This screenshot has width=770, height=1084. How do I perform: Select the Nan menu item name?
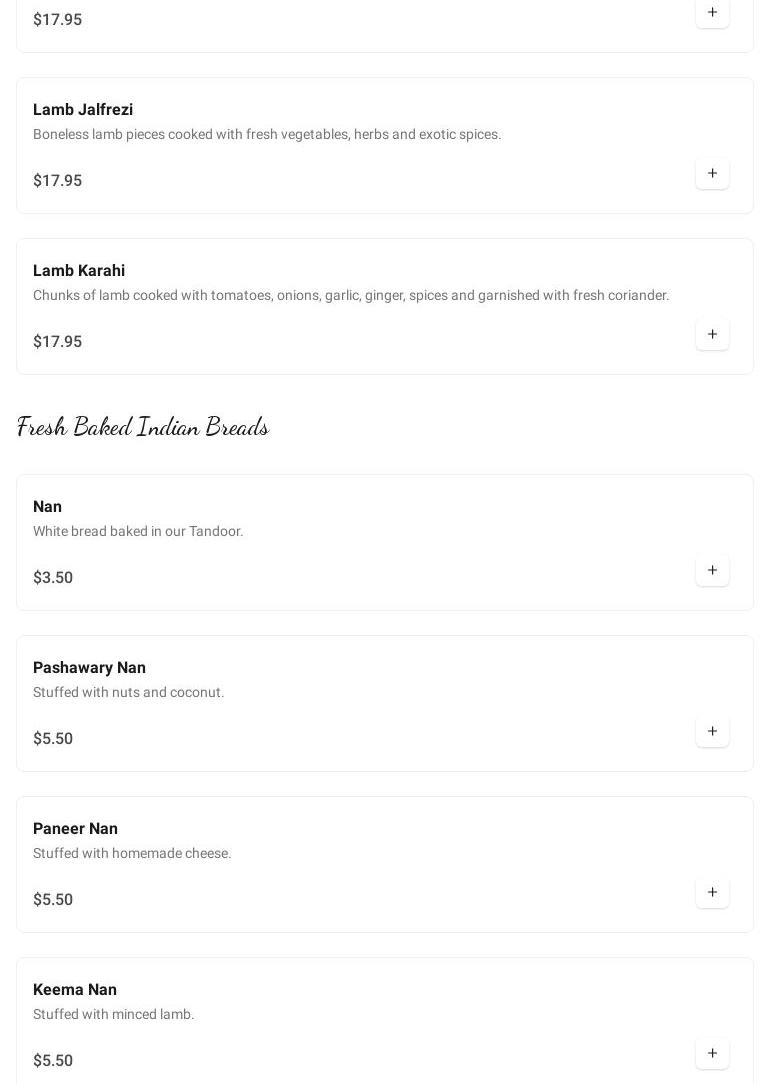coord(47,507)
